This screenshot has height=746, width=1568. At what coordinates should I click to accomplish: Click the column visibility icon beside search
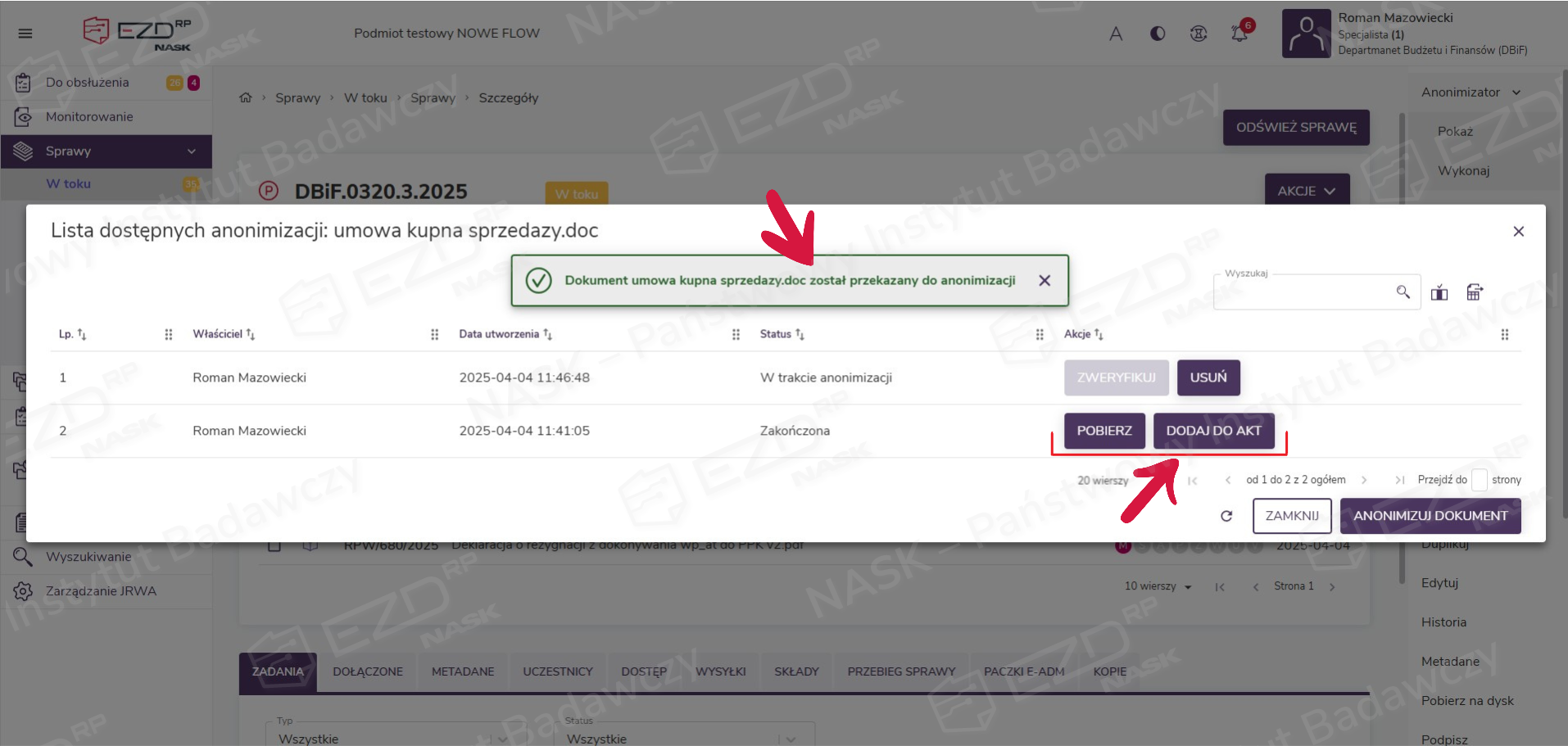coord(1439,292)
